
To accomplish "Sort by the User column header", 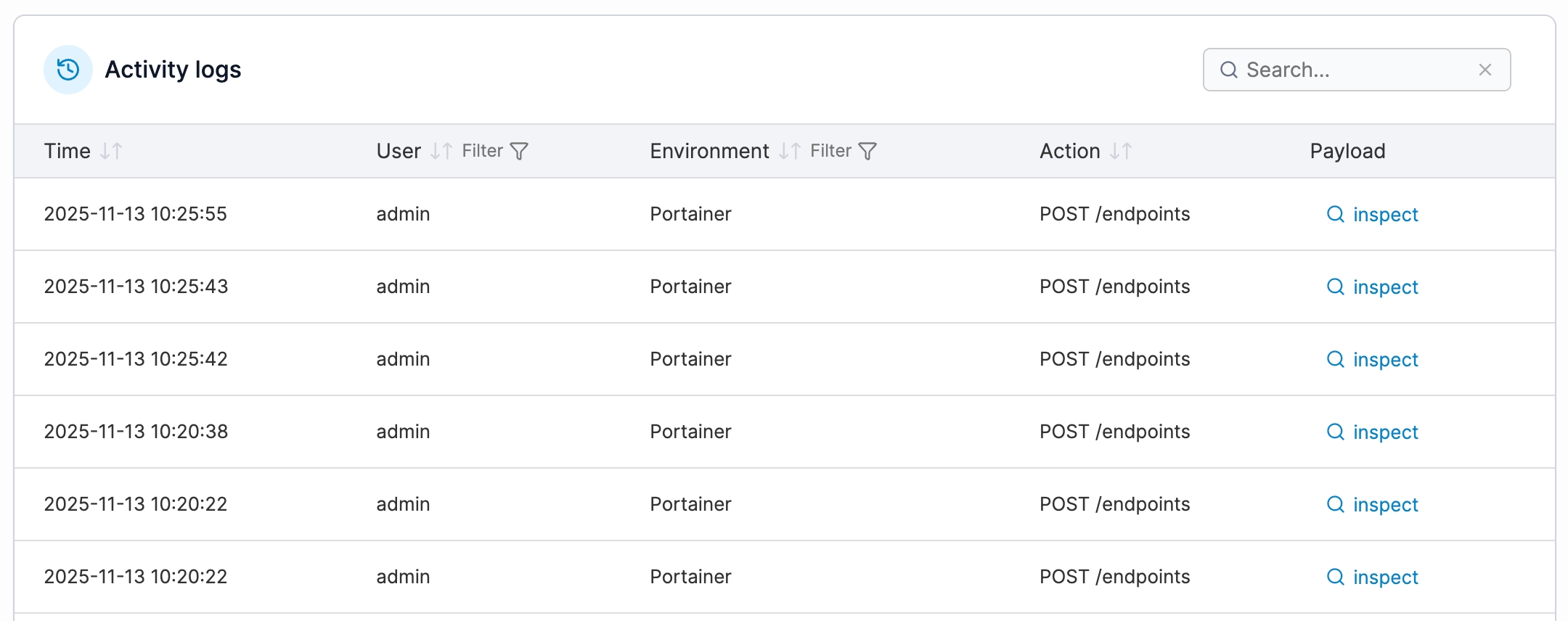I will coord(399,151).
